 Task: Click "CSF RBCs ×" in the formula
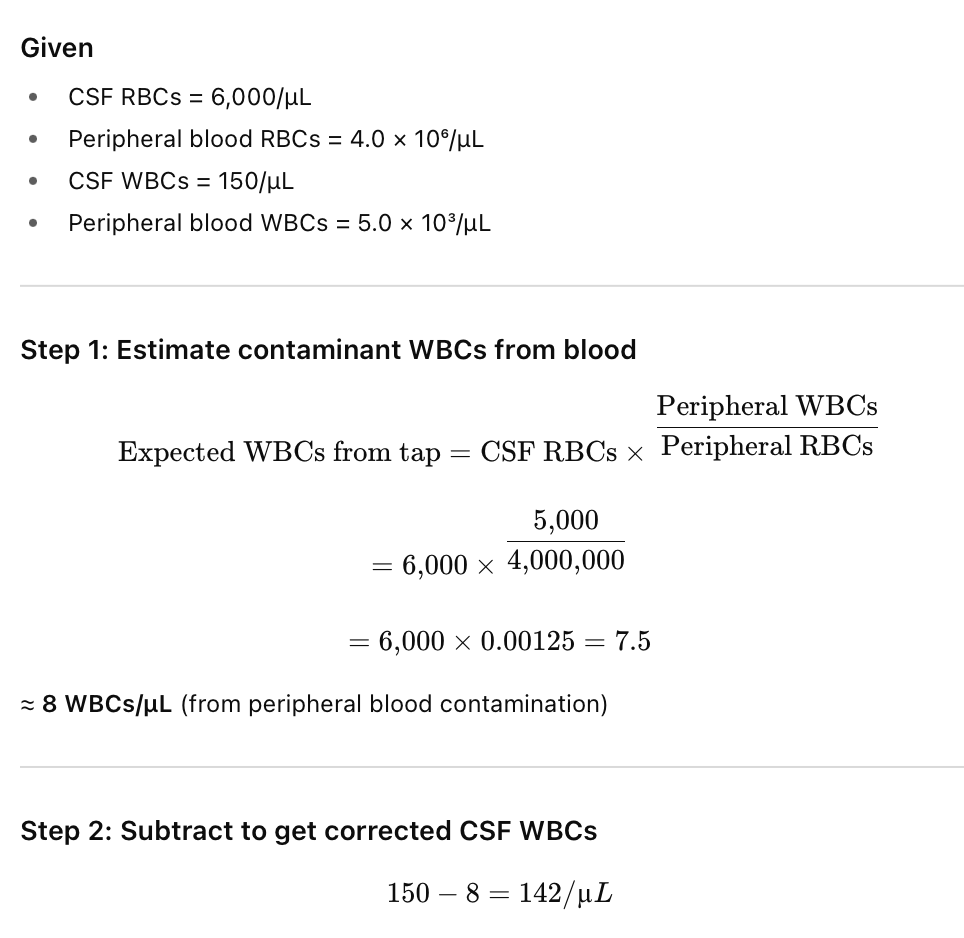point(563,452)
